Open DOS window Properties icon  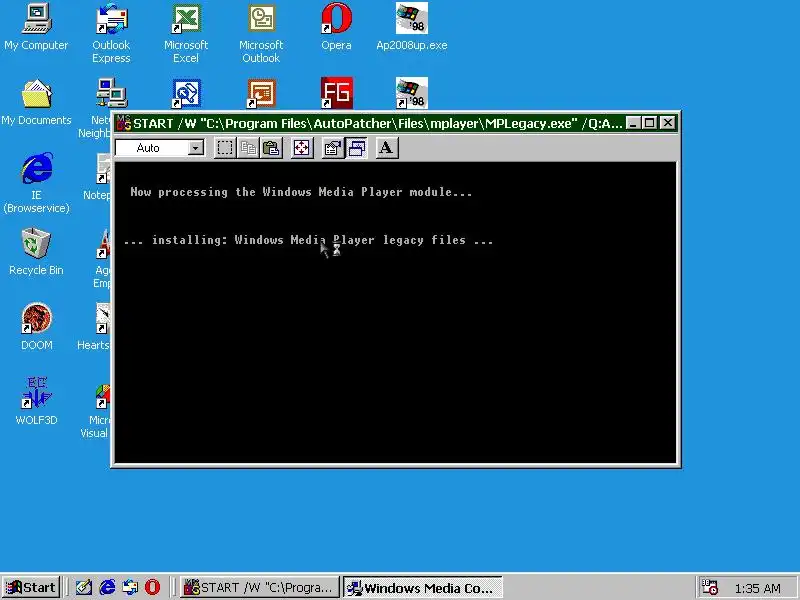tap(333, 148)
